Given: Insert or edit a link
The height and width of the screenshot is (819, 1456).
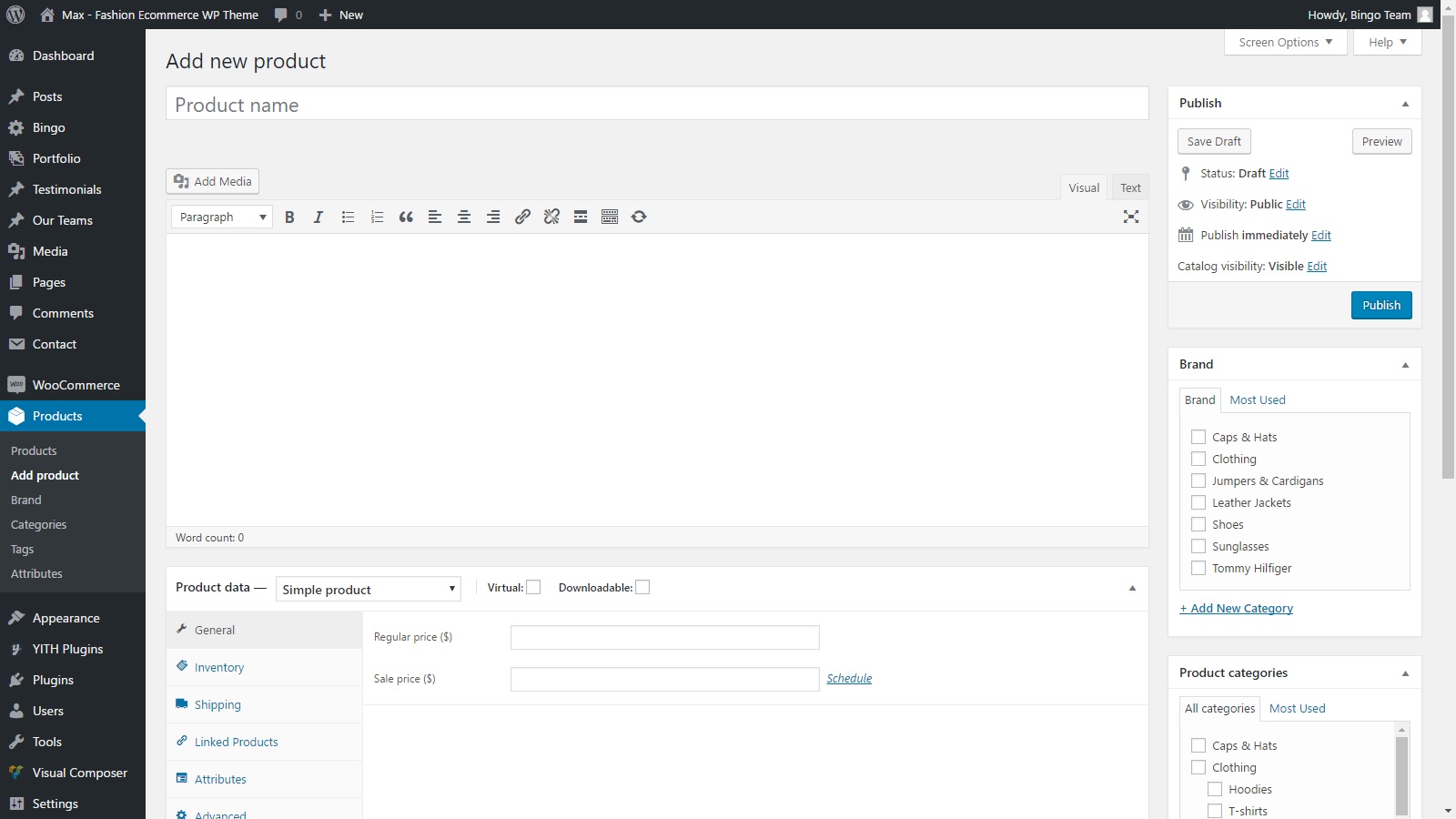Looking at the screenshot, I should 522,217.
